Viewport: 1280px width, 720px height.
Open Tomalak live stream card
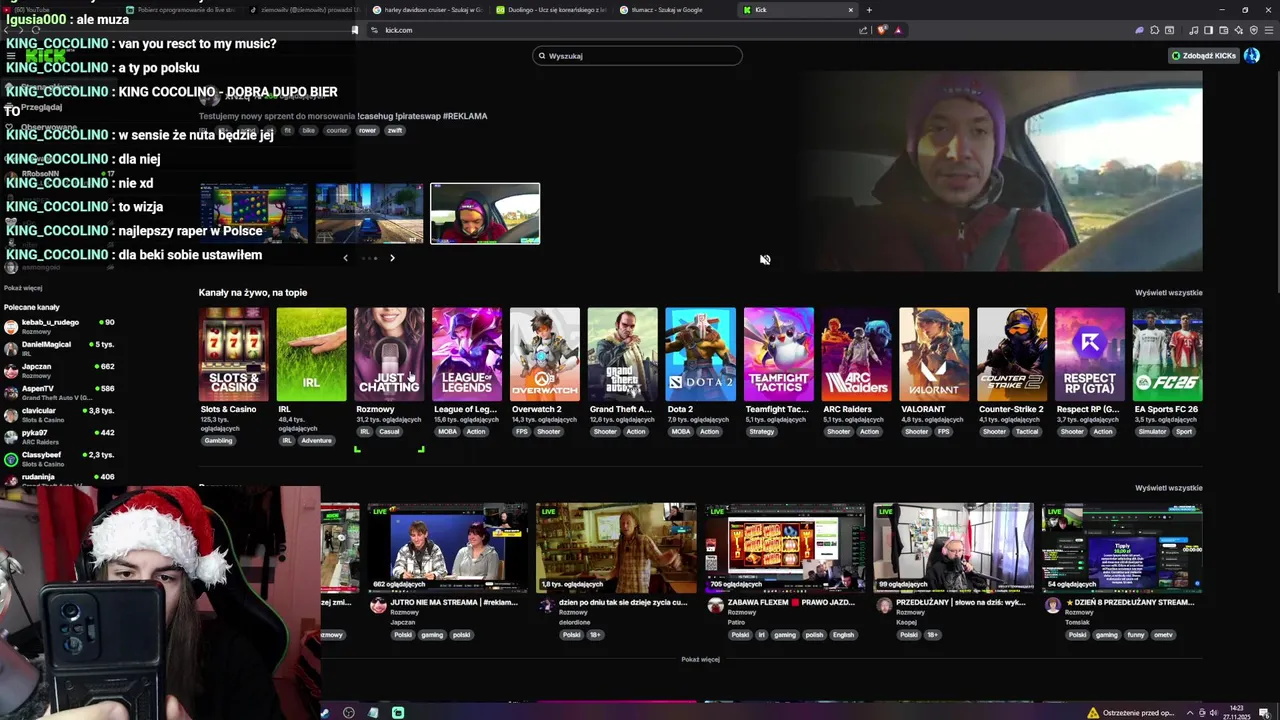tap(1122, 549)
